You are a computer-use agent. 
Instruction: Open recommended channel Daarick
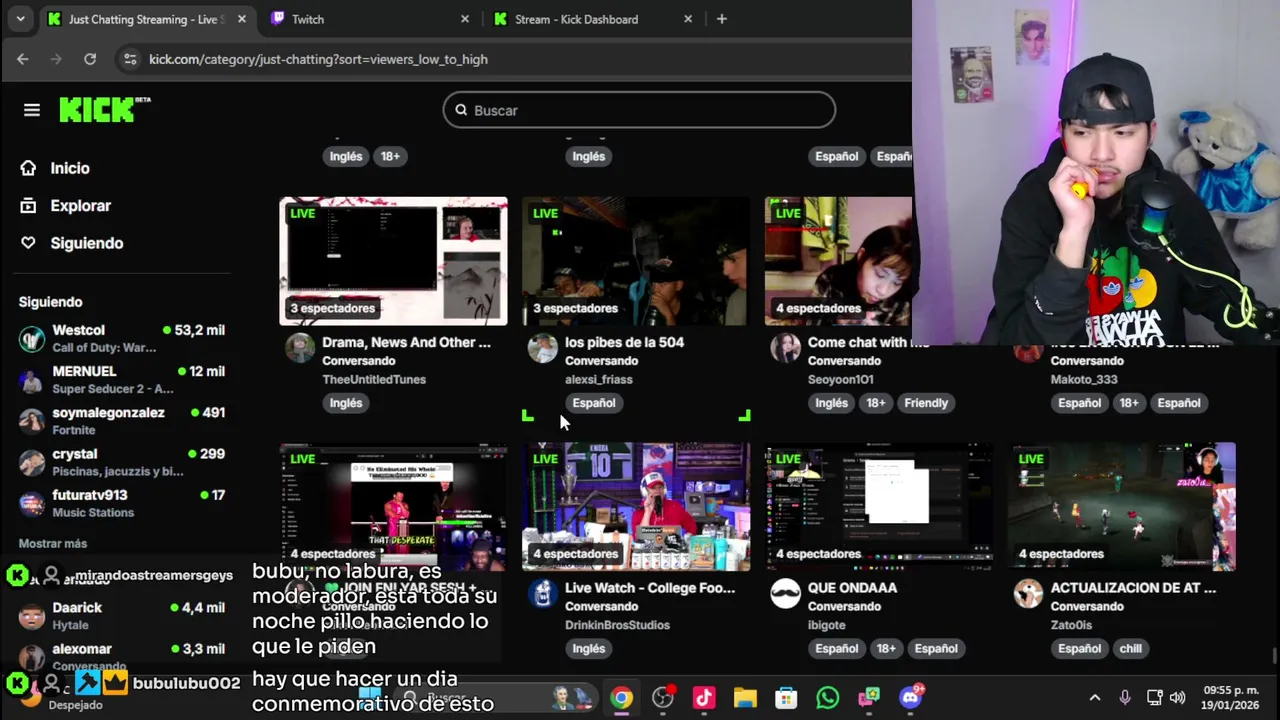tap(122, 615)
